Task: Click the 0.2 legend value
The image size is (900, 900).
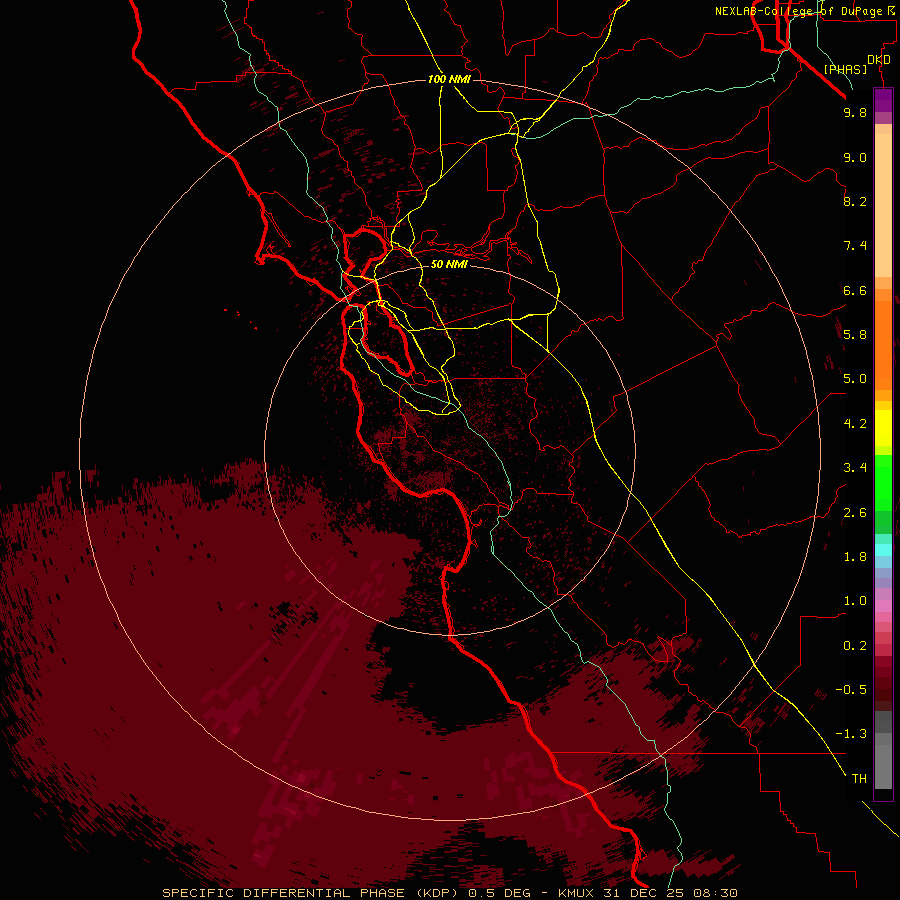Action: (855, 646)
